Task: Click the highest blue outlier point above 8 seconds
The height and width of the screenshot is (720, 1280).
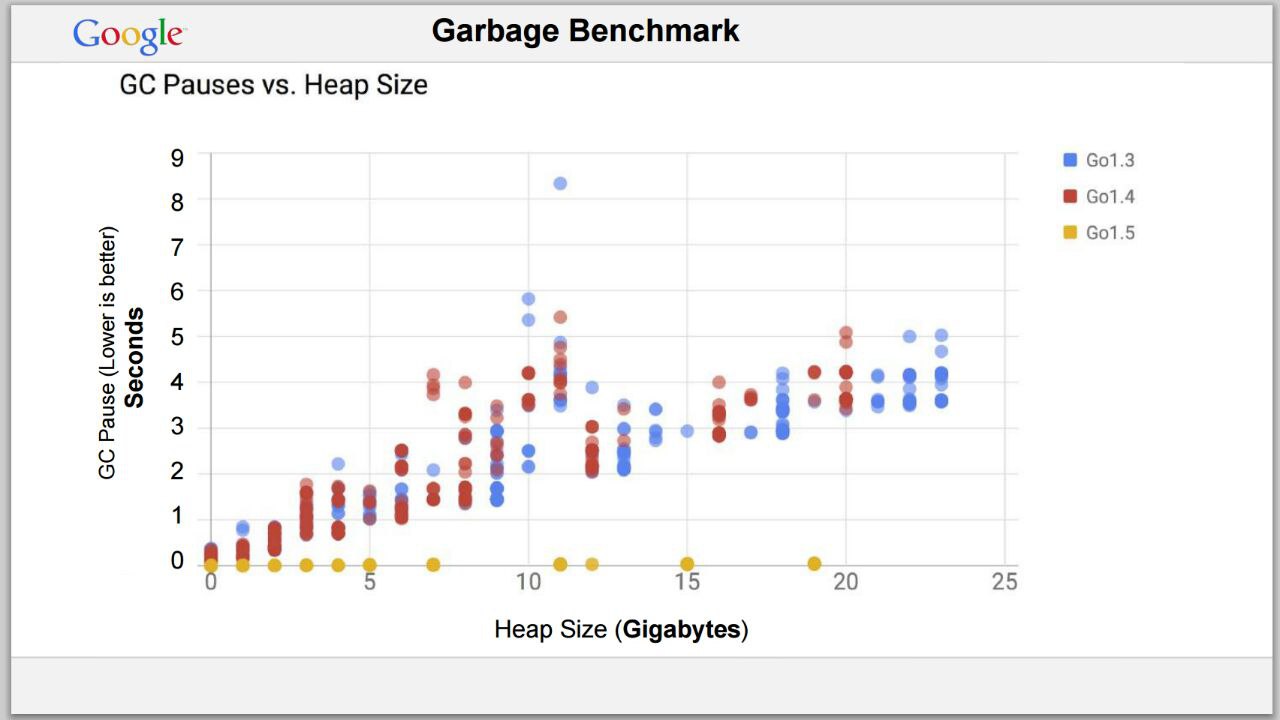Action: 560,183
